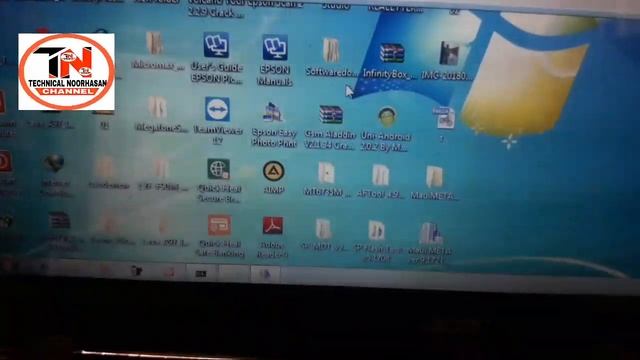Launch Epson Easy Photo Print

point(273,113)
